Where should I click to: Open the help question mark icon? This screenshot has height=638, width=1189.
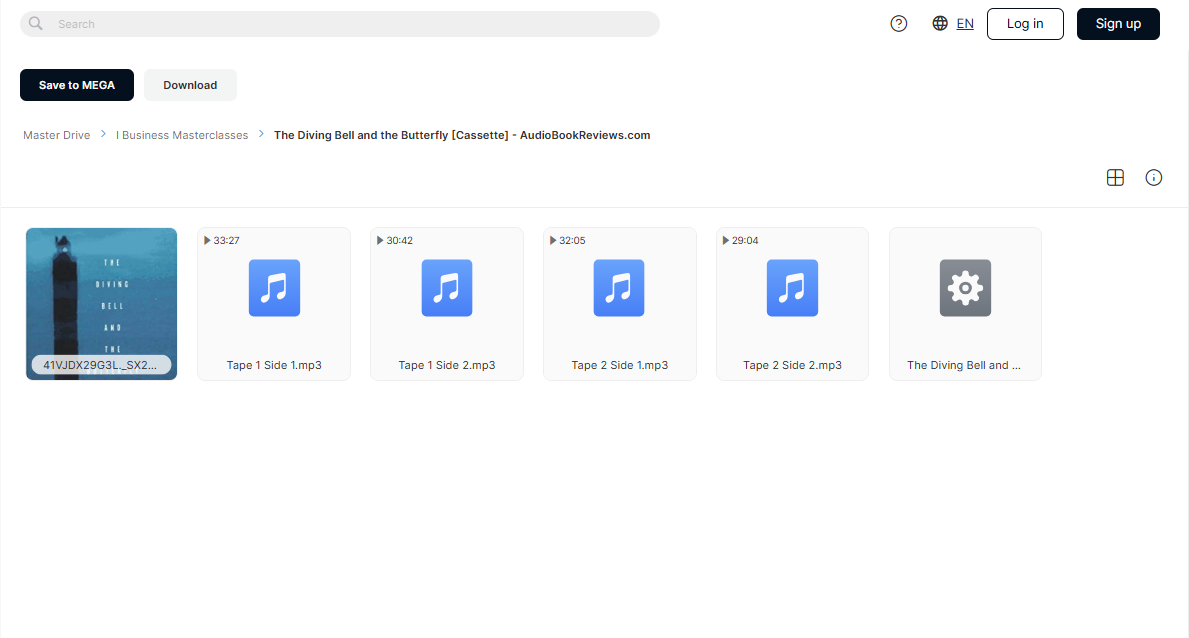click(x=899, y=24)
